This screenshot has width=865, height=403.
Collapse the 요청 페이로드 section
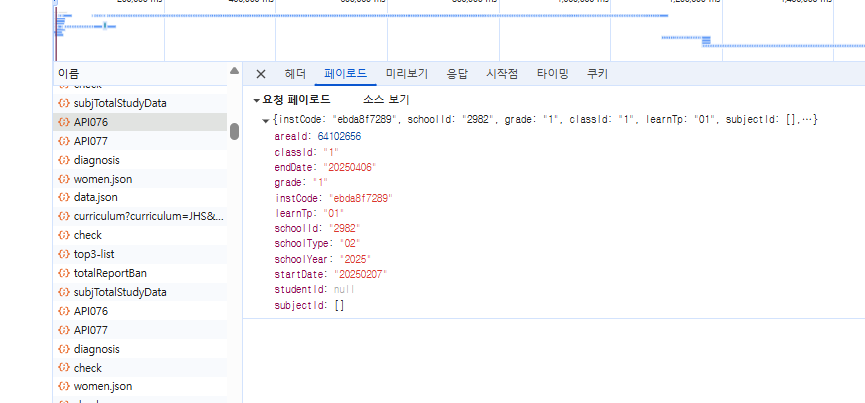click(x=257, y=100)
